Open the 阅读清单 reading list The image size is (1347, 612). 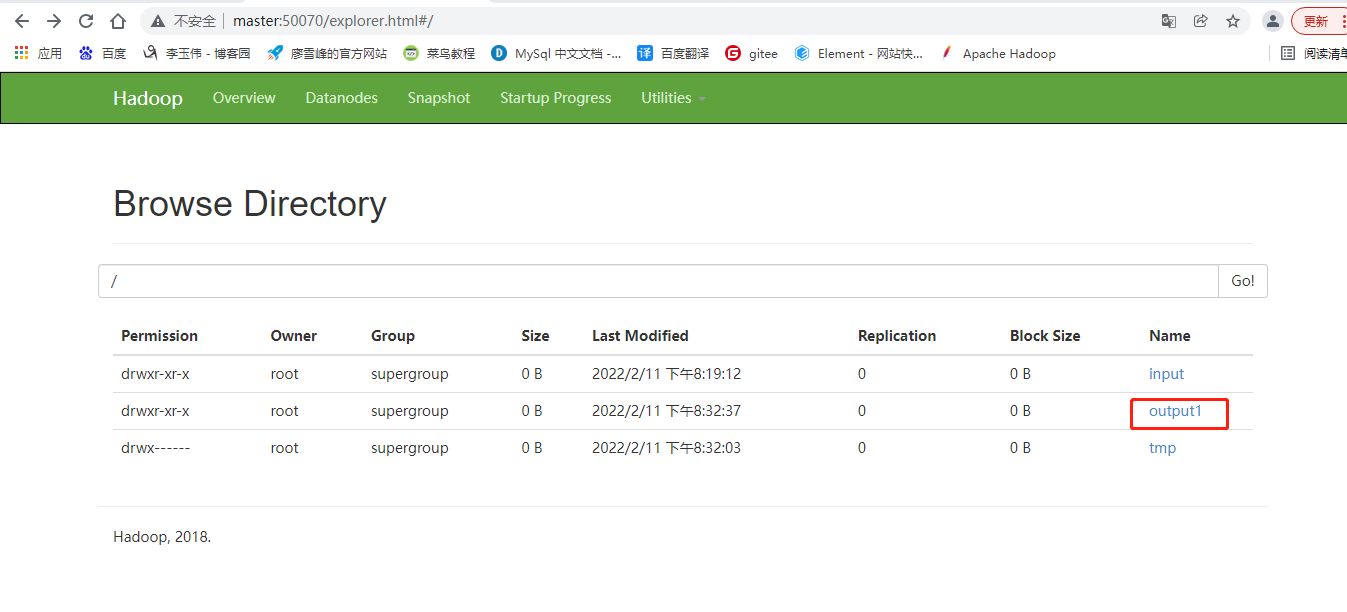(1314, 53)
